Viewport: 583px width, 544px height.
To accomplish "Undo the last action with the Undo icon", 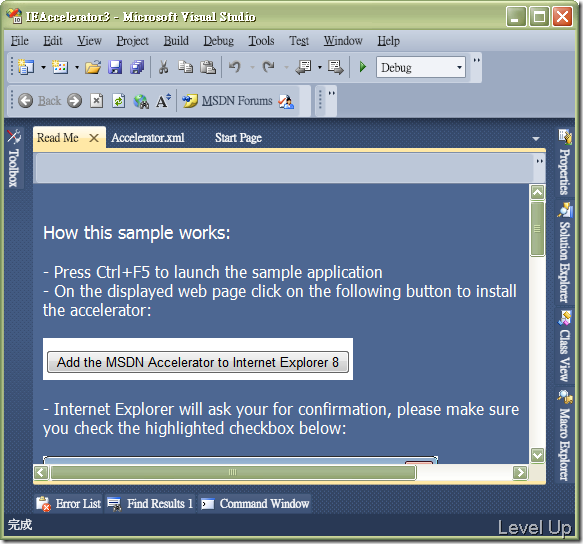I will (x=235, y=67).
